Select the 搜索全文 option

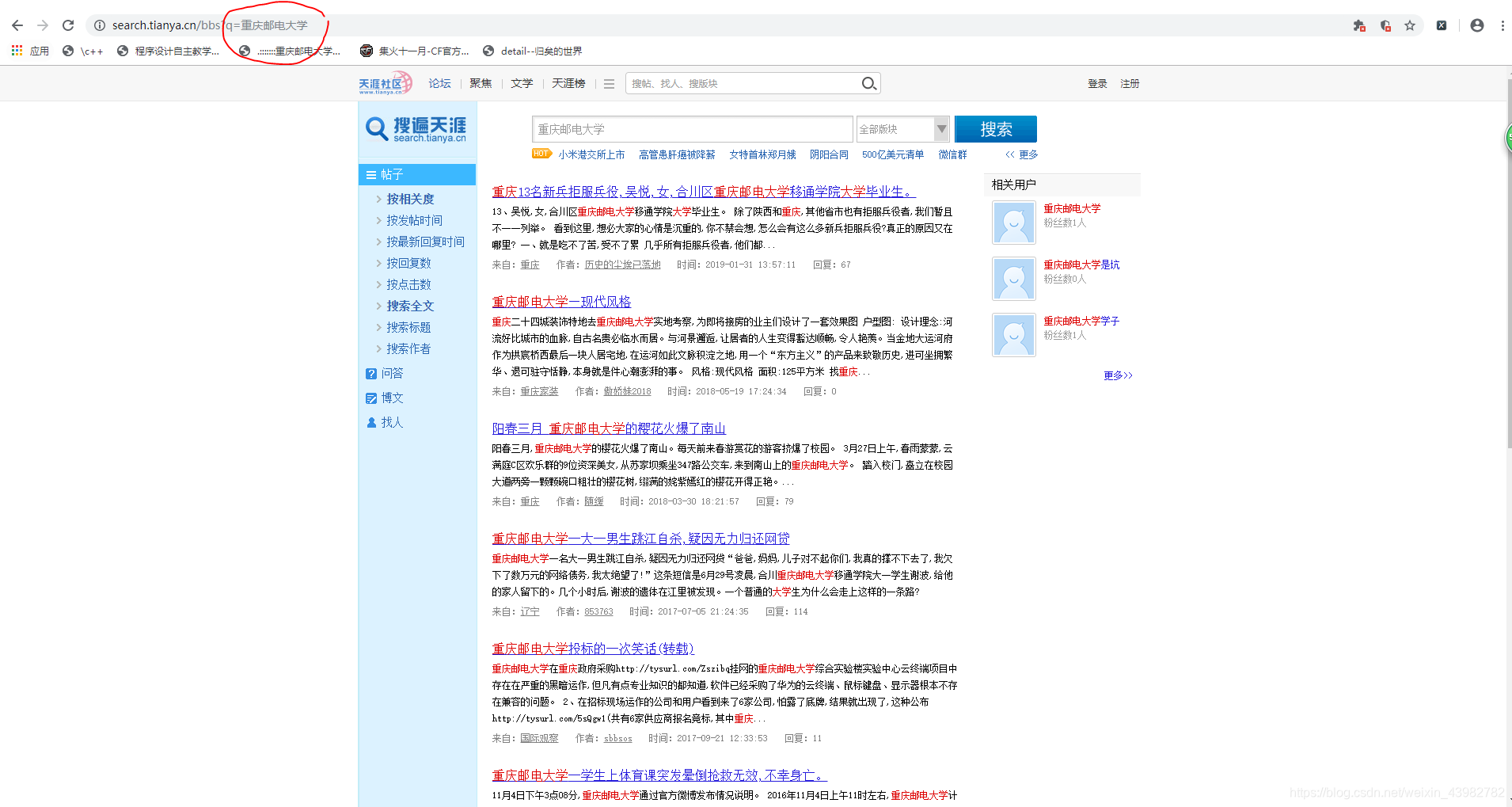(x=410, y=306)
